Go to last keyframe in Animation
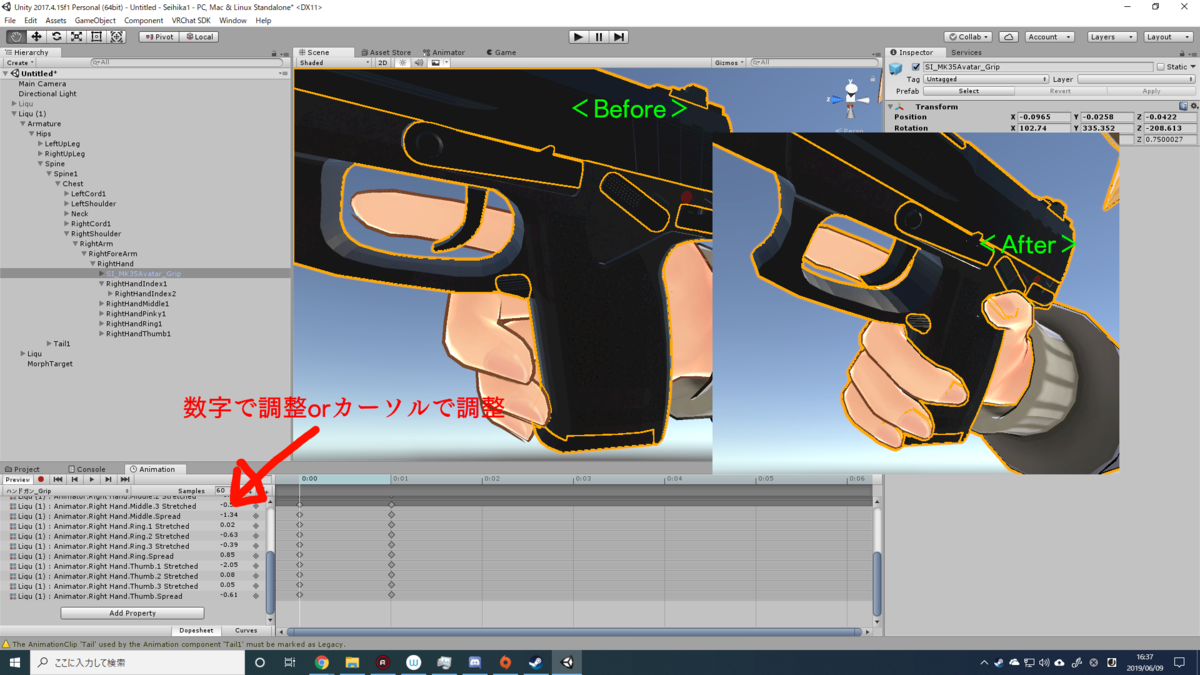 point(125,480)
